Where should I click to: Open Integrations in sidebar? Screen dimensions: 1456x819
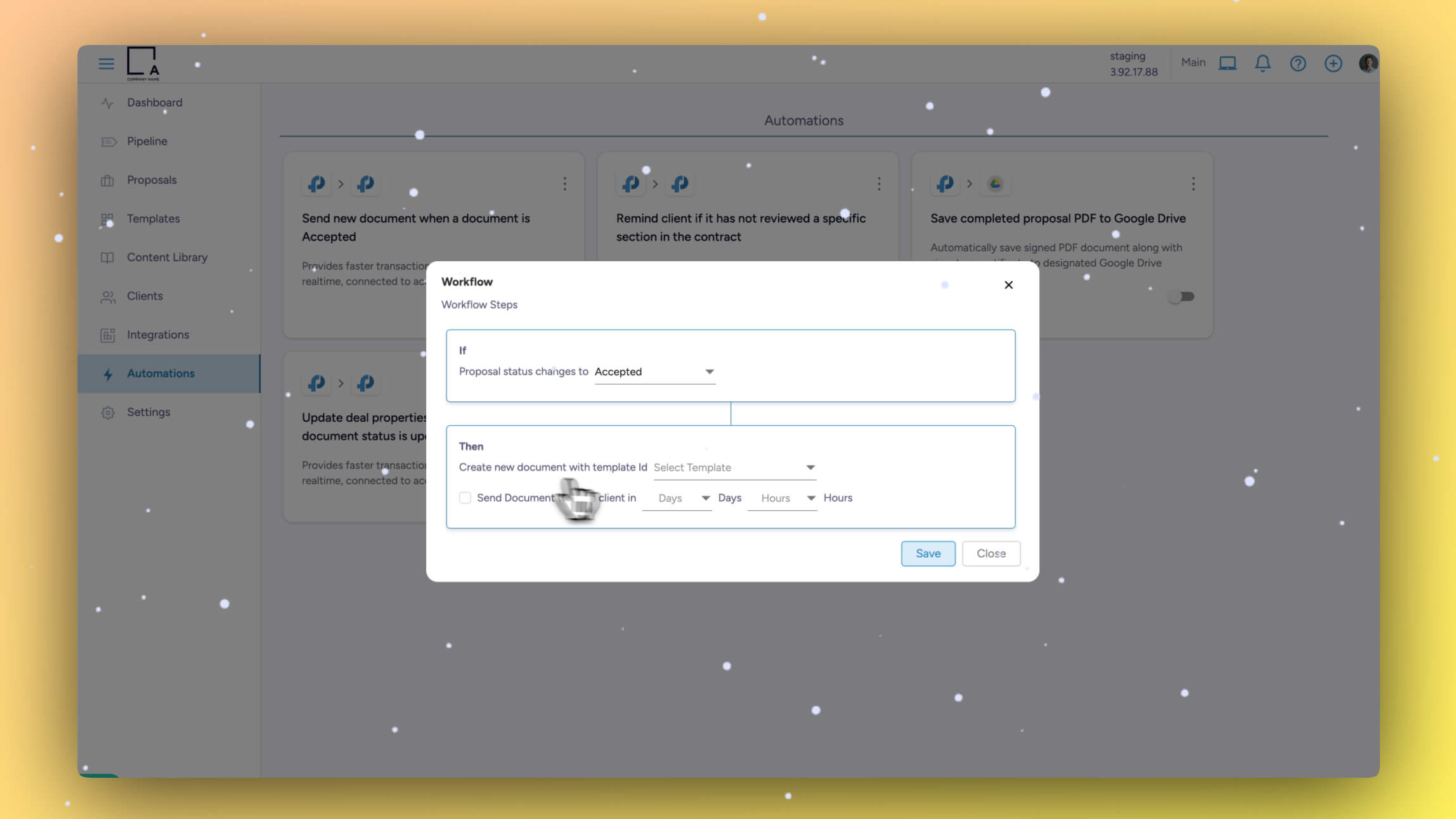point(157,335)
